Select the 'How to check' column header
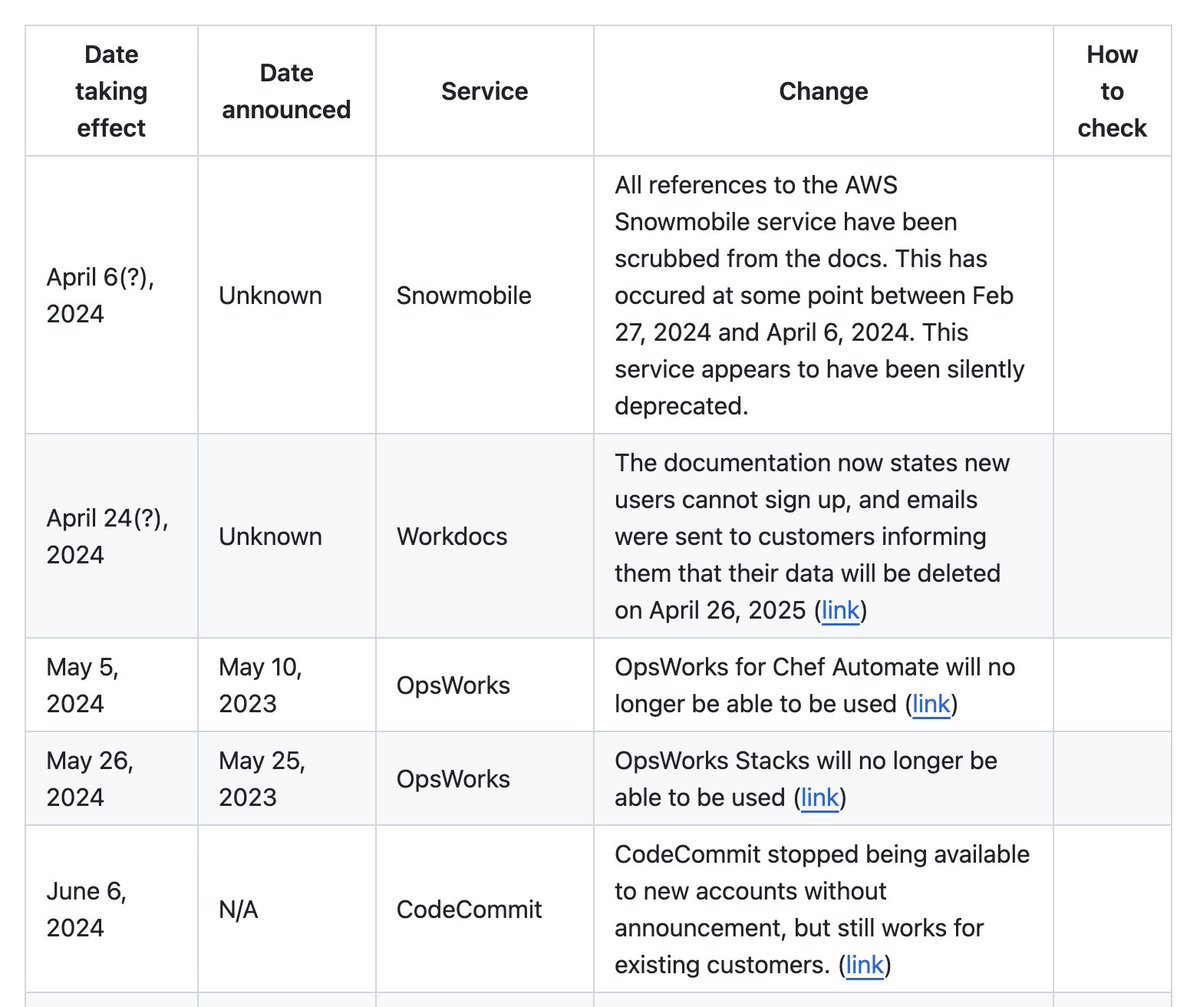The width and height of the screenshot is (1200, 1007). pyautogui.click(x=1112, y=91)
